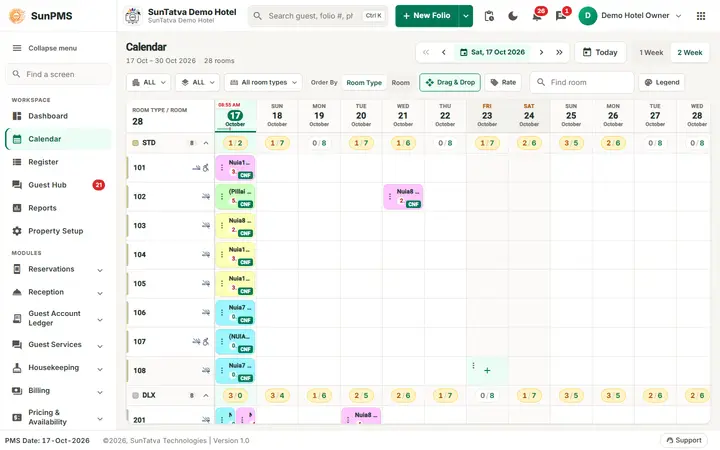Click the SunTatva hotel logo icon

point(133,16)
